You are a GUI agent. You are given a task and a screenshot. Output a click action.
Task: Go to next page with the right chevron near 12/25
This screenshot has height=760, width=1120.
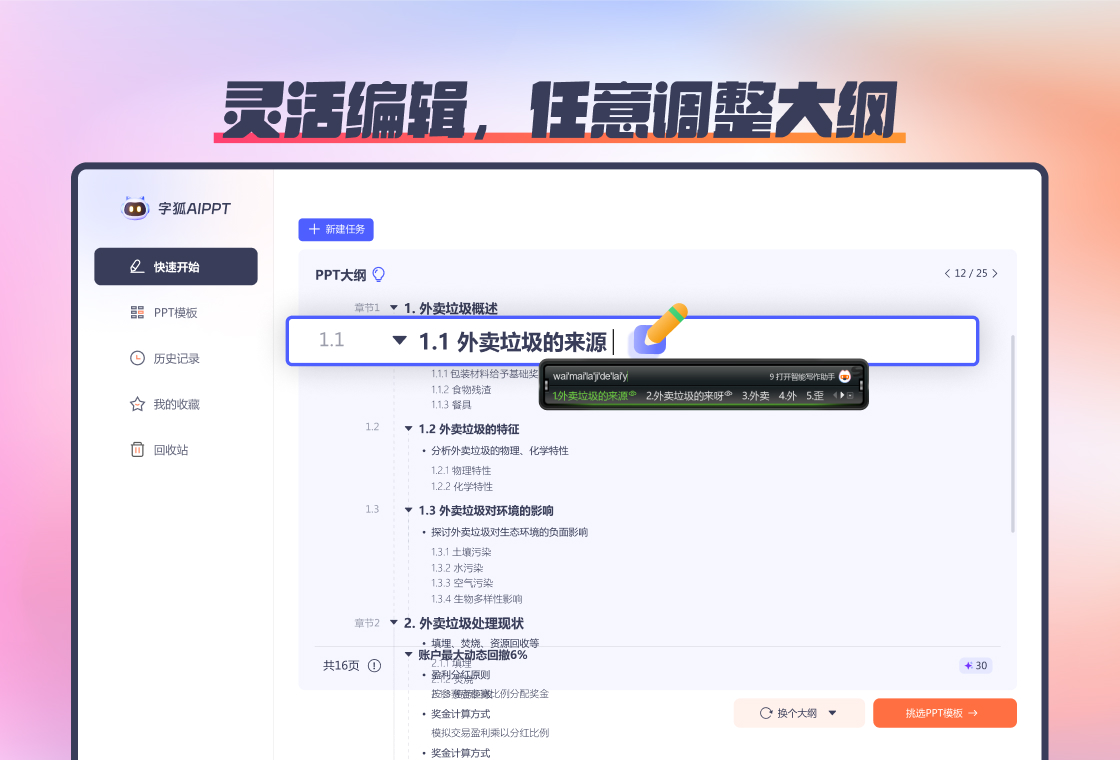(x=994, y=273)
